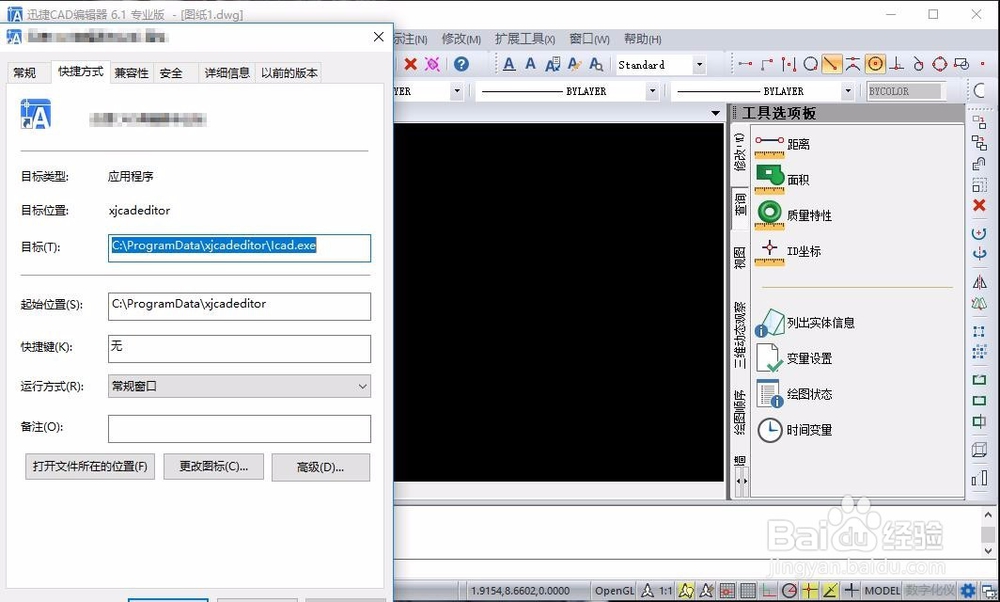Toggle MODEL space in status bar
The width and height of the screenshot is (1000, 602).
[883, 591]
